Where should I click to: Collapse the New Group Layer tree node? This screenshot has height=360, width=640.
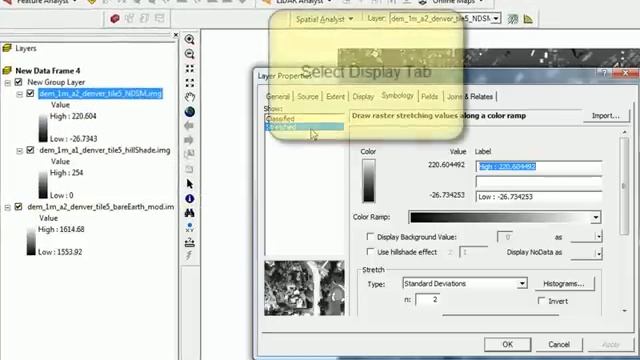(7, 82)
